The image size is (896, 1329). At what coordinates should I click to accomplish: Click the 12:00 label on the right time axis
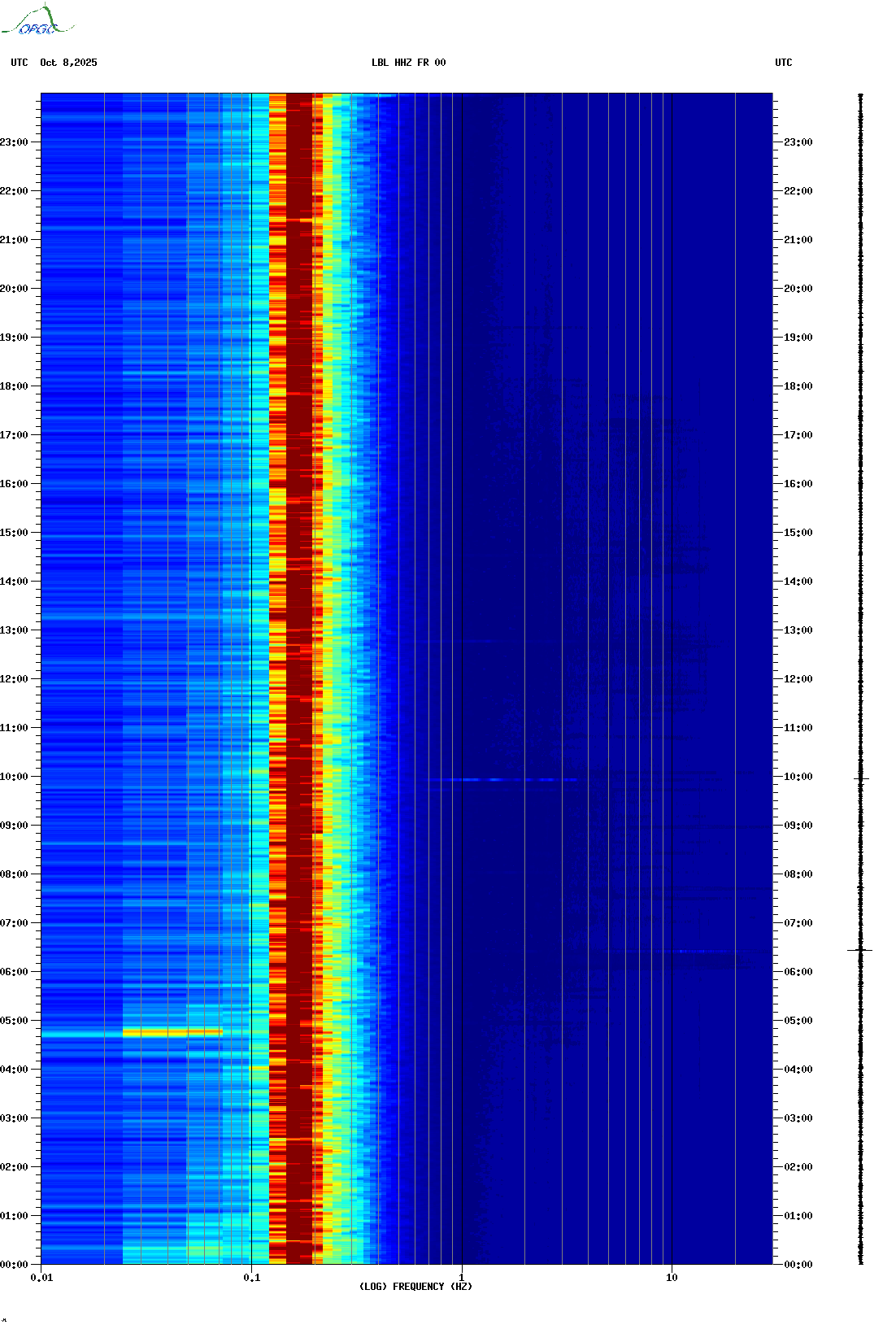click(798, 679)
